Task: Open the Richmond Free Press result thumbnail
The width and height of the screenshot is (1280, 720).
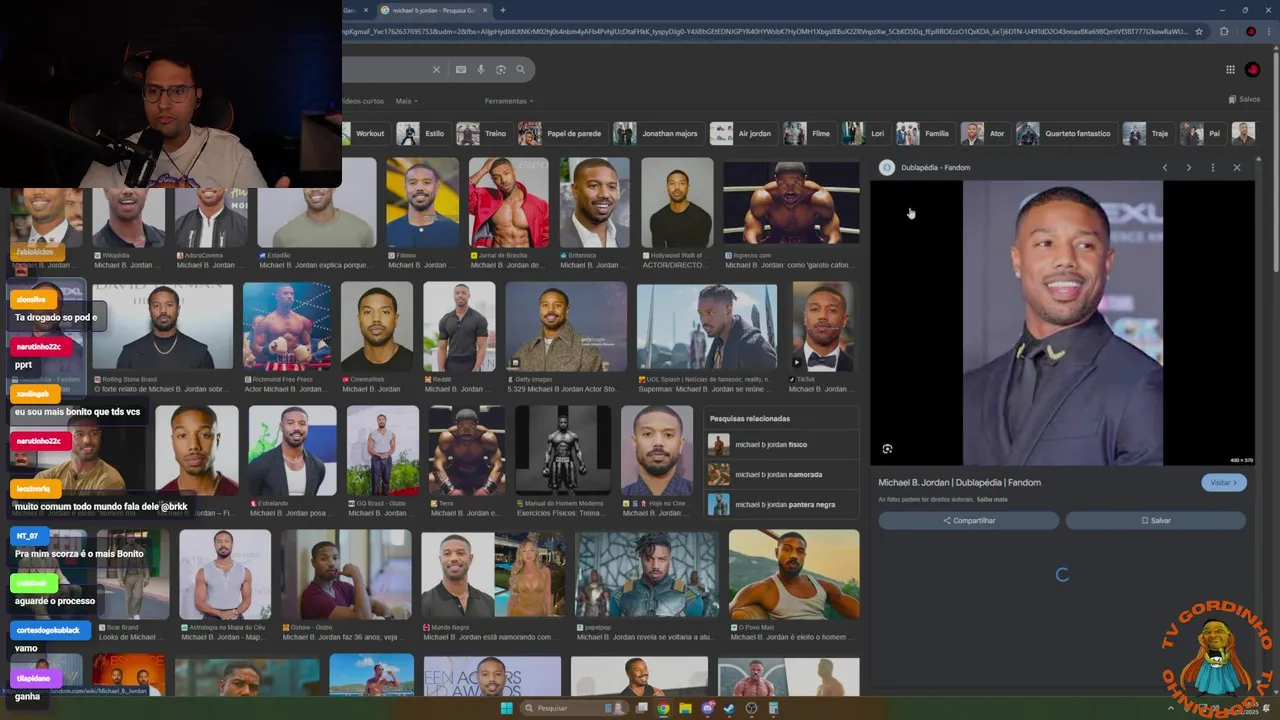Action: (x=287, y=326)
